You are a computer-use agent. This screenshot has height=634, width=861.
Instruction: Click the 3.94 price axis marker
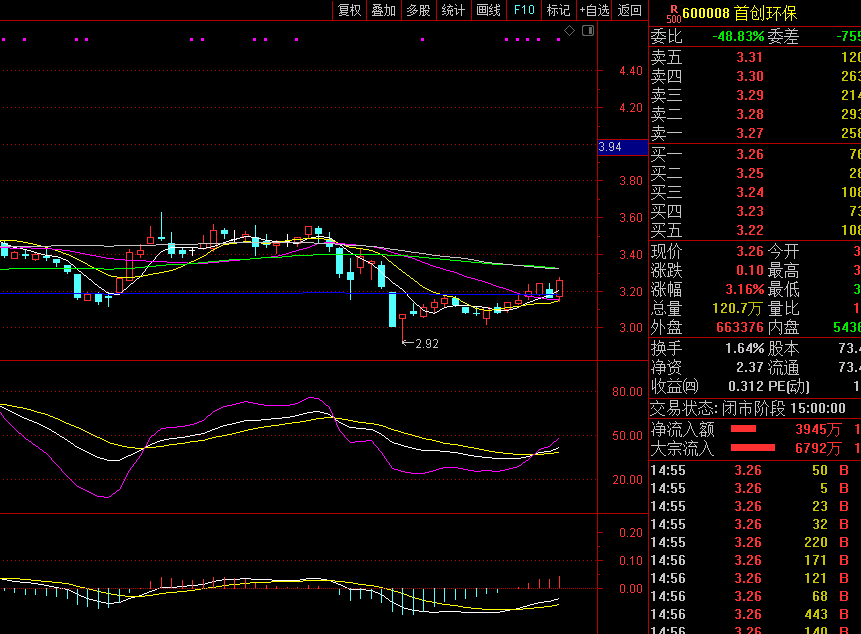click(x=623, y=147)
